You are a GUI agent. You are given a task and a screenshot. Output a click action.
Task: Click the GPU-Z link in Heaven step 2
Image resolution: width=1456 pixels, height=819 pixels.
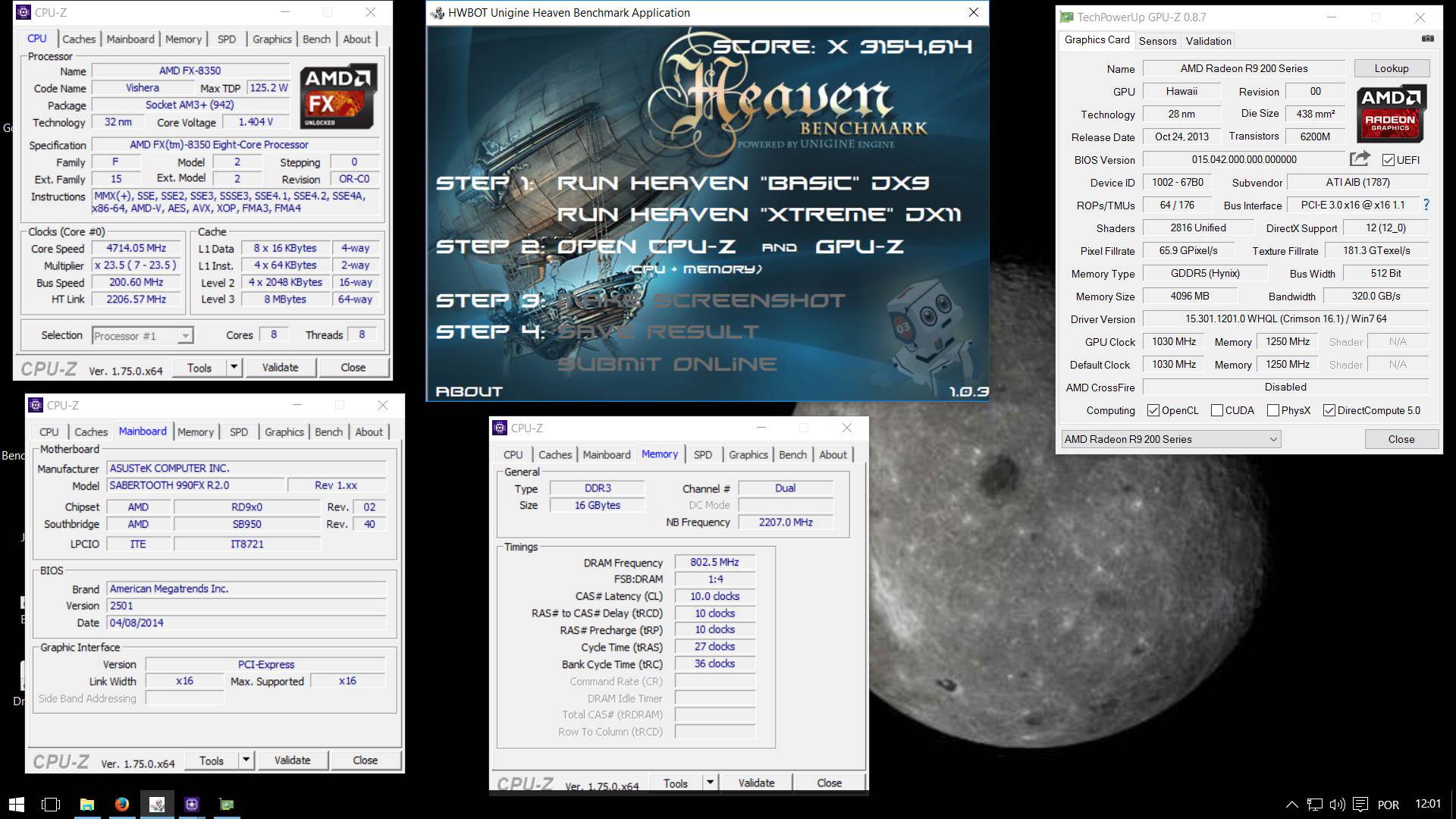pos(859,246)
